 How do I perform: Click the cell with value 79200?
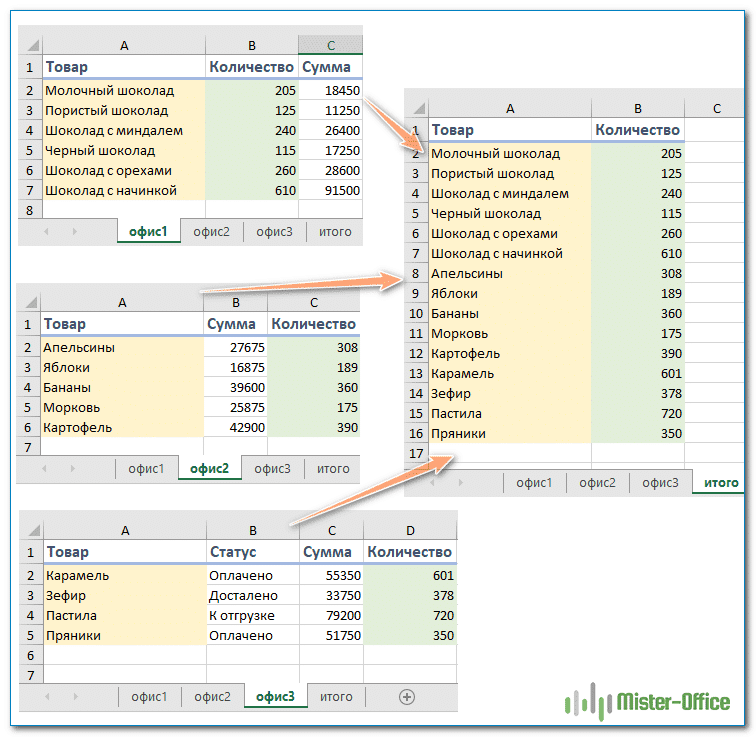tap(331, 616)
